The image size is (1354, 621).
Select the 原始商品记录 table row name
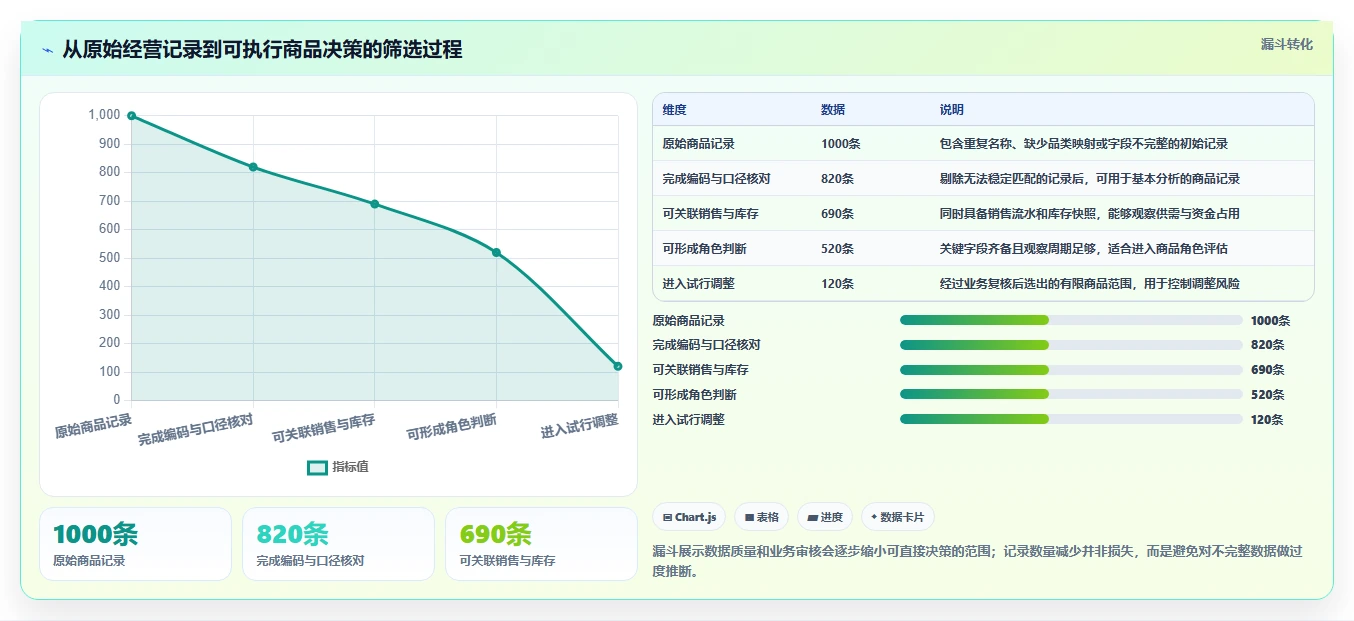point(698,144)
